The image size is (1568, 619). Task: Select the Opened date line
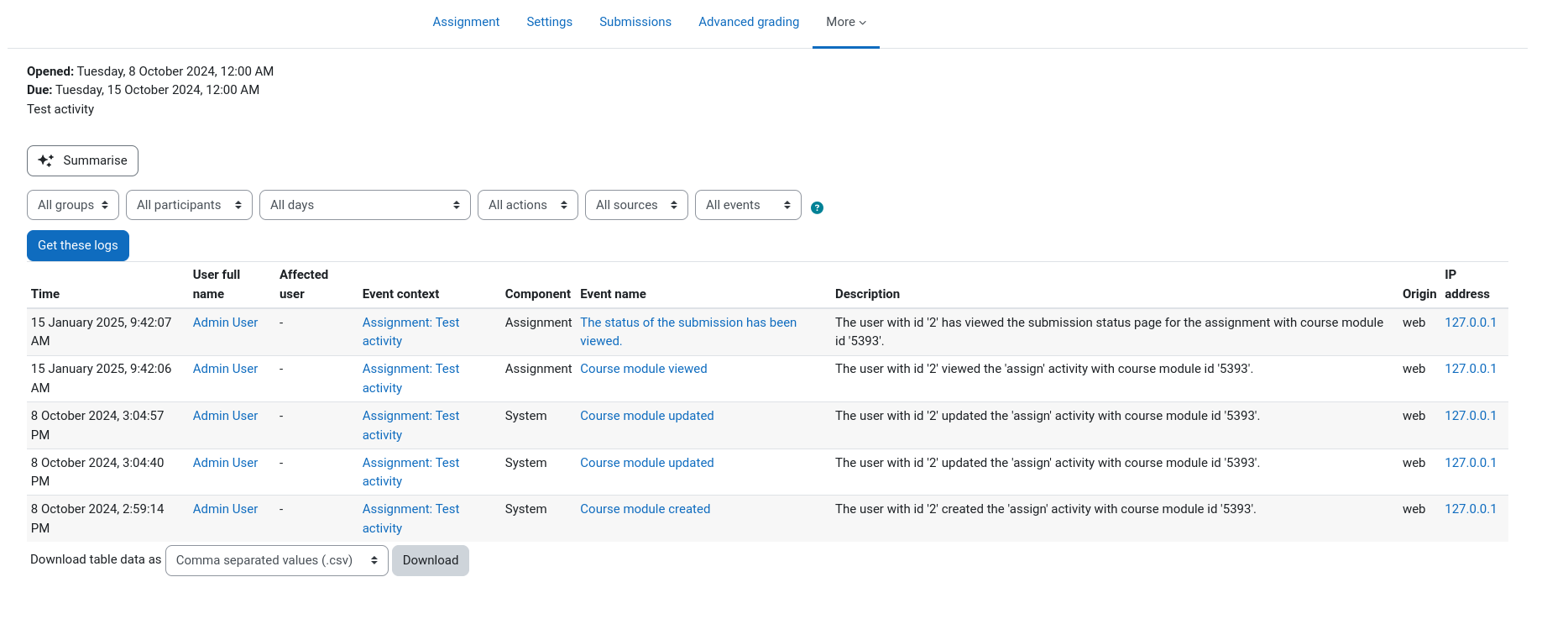[x=150, y=71]
